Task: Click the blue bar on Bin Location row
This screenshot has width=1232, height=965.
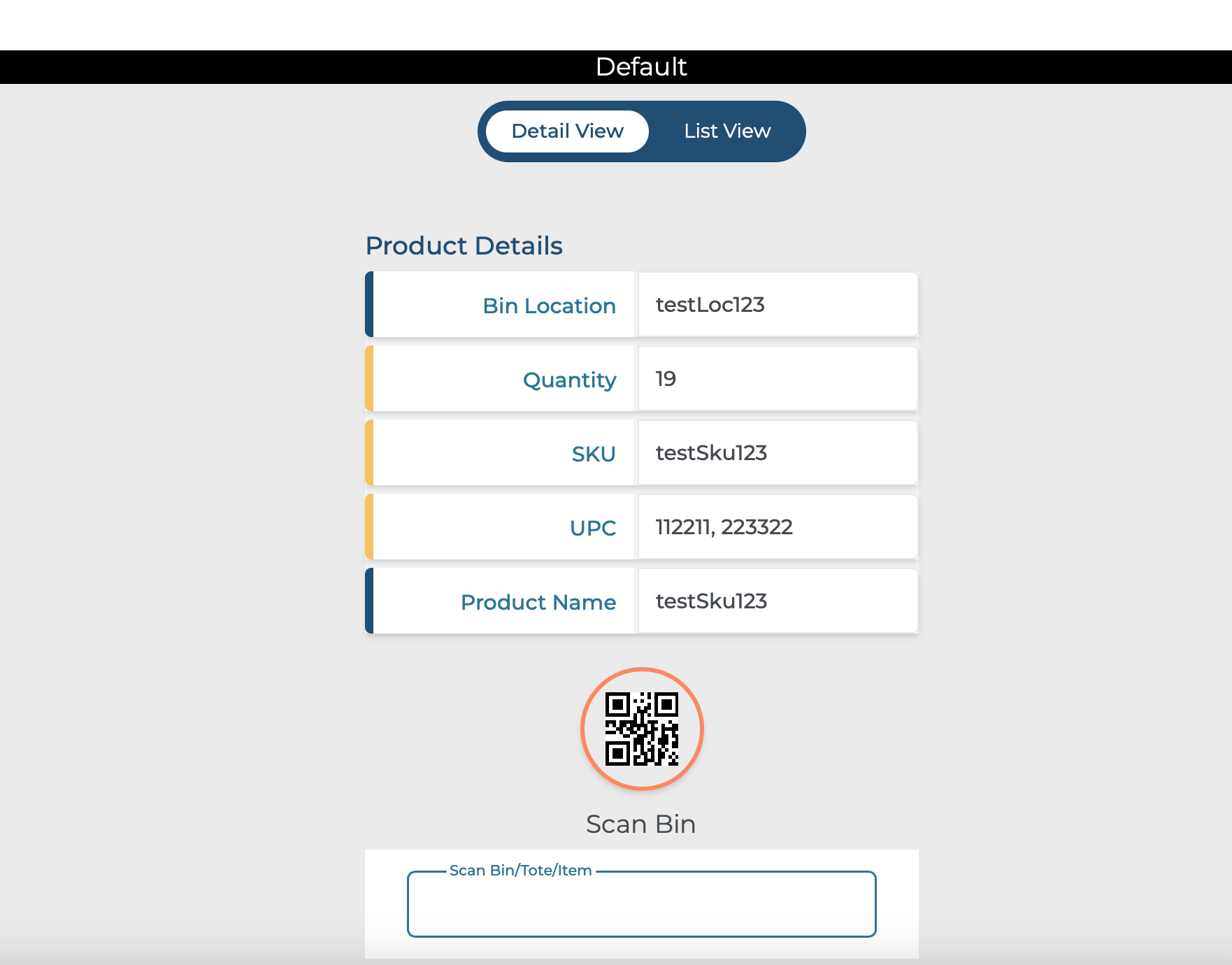Action: pos(369,305)
